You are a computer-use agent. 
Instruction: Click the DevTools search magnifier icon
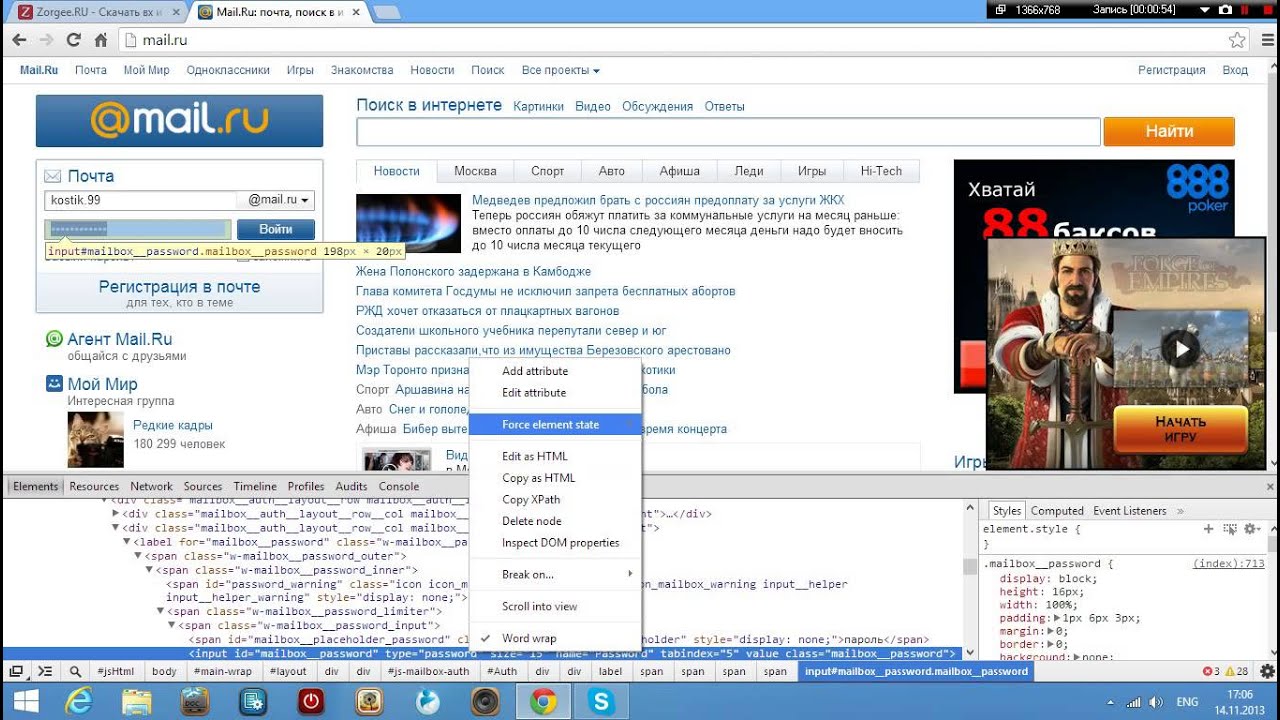click(75, 671)
